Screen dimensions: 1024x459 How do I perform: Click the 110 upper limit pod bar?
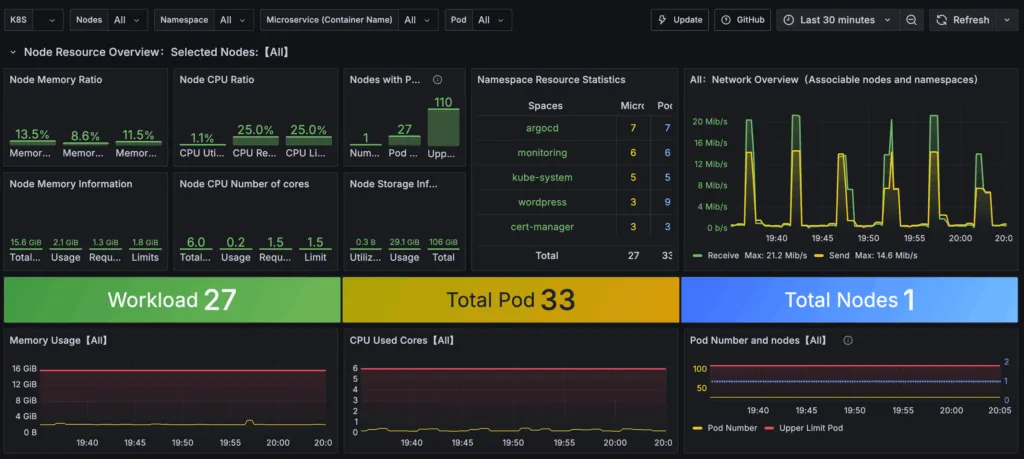click(443, 127)
